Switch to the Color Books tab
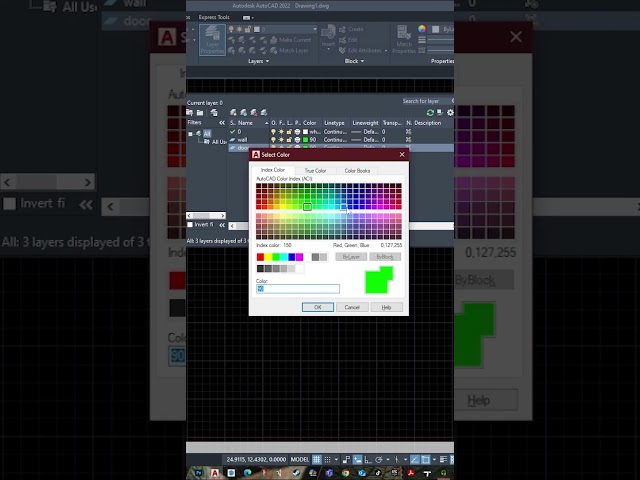This screenshot has height=480, width=640. 357,171
